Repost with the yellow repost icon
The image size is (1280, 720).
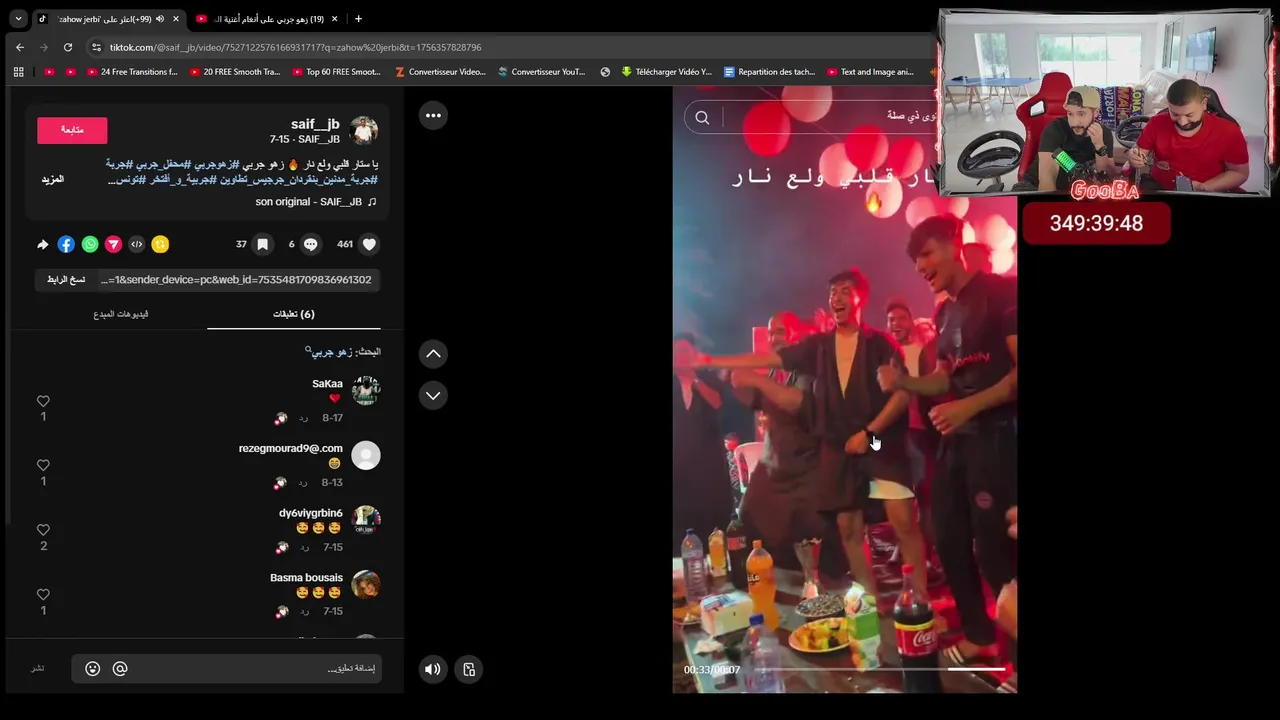point(160,244)
